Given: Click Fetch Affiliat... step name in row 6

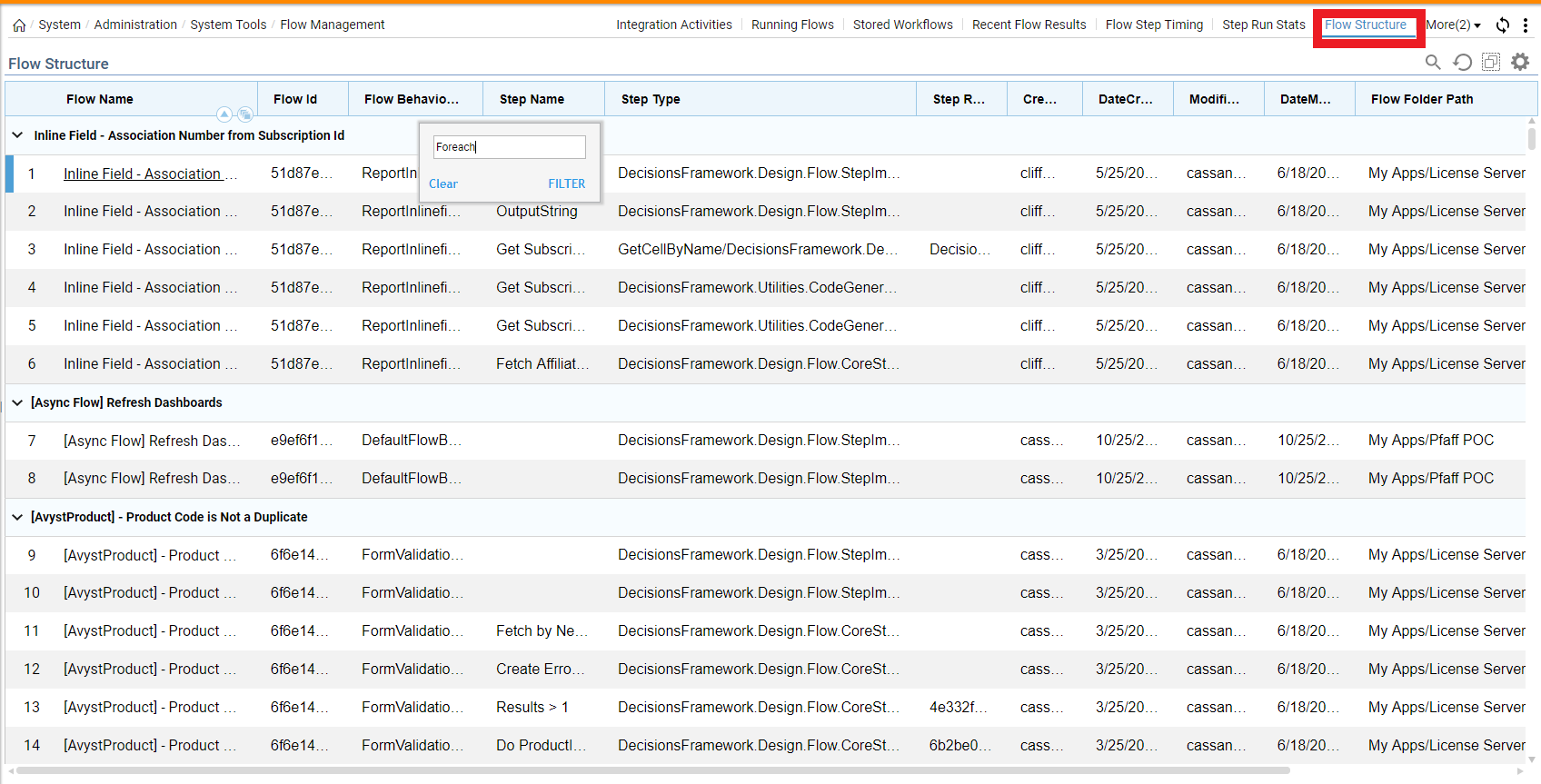Looking at the screenshot, I should pyautogui.click(x=542, y=363).
